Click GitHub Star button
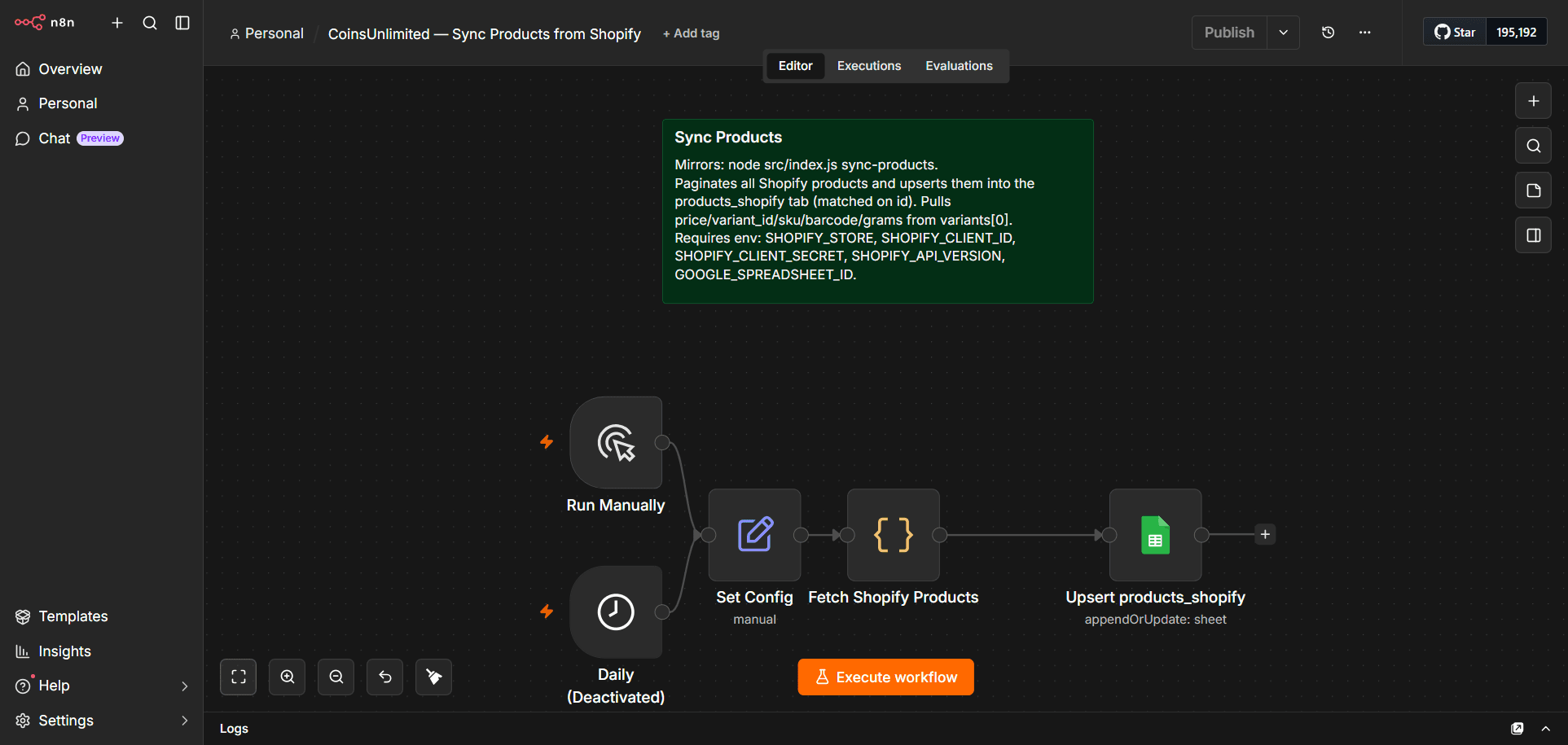 1455,33
